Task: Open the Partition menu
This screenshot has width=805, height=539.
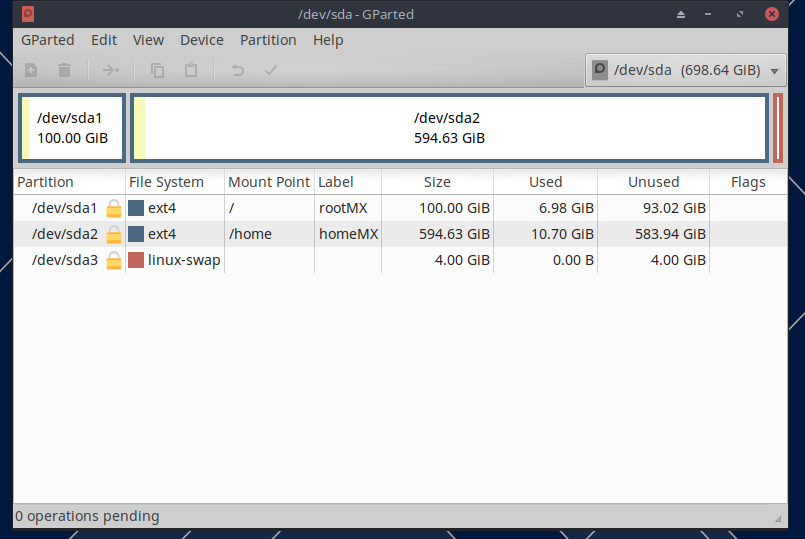Action: [x=268, y=40]
